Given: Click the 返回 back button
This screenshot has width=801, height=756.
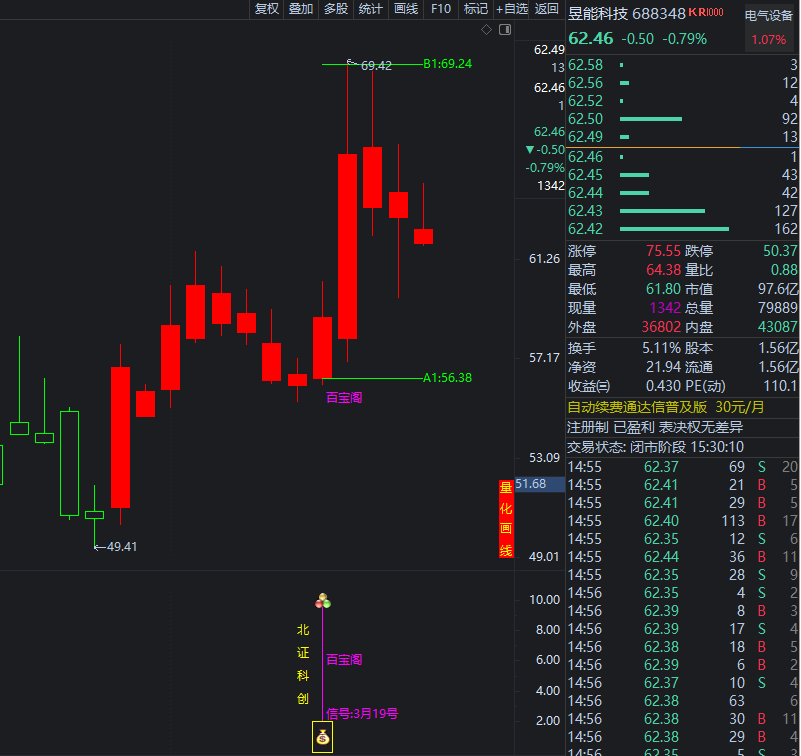Looking at the screenshot, I should click(547, 9).
